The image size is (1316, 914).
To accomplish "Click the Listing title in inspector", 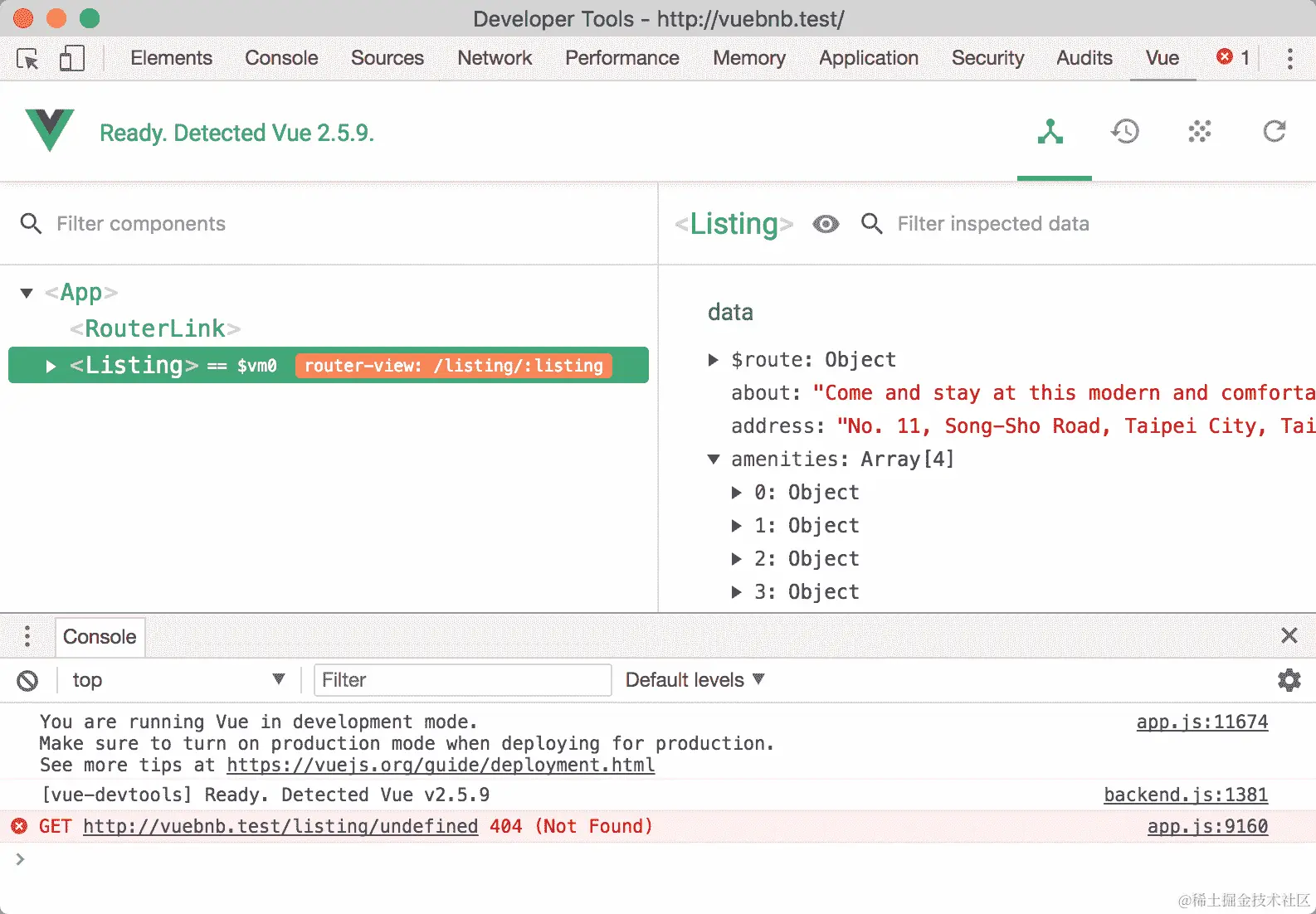I will point(734,223).
